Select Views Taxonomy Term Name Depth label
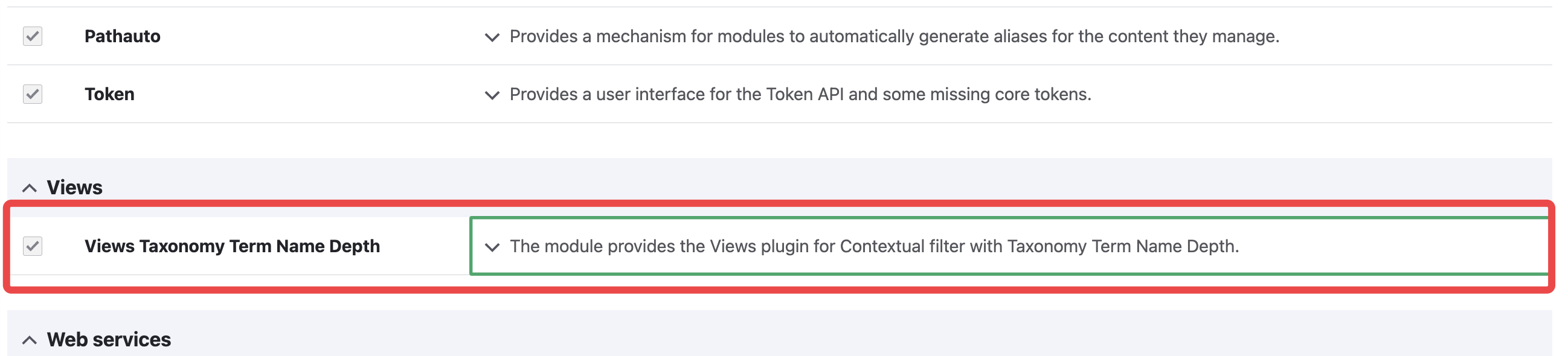Image resolution: width=1568 pixels, height=356 pixels. click(x=232, y=246)
